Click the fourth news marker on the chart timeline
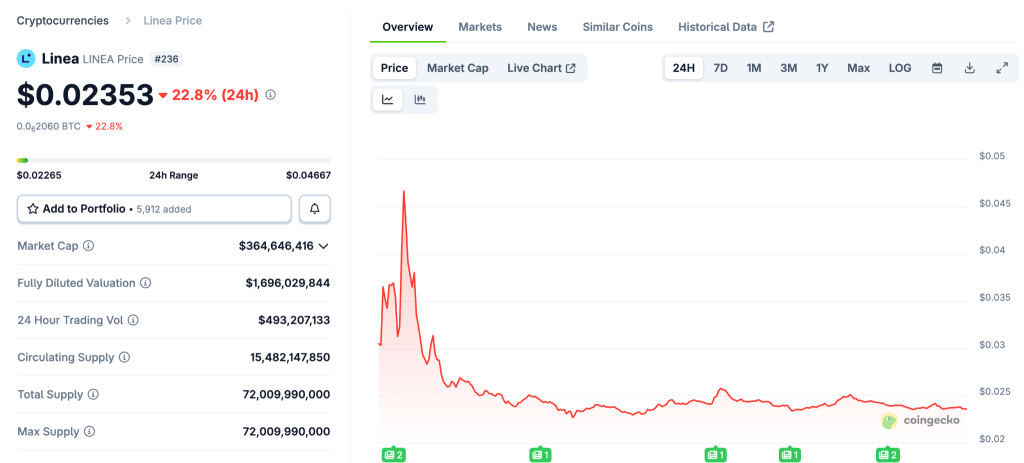Screen dimensions: 1024x463 coord(790,454)
